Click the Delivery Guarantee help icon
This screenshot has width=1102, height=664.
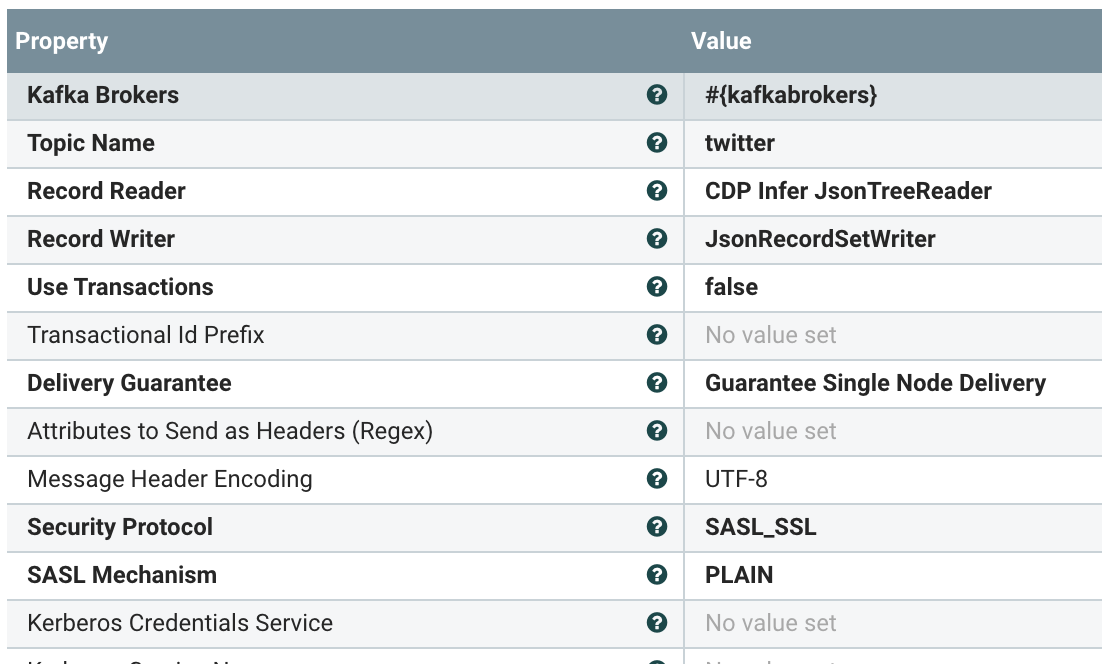(657, 383)
